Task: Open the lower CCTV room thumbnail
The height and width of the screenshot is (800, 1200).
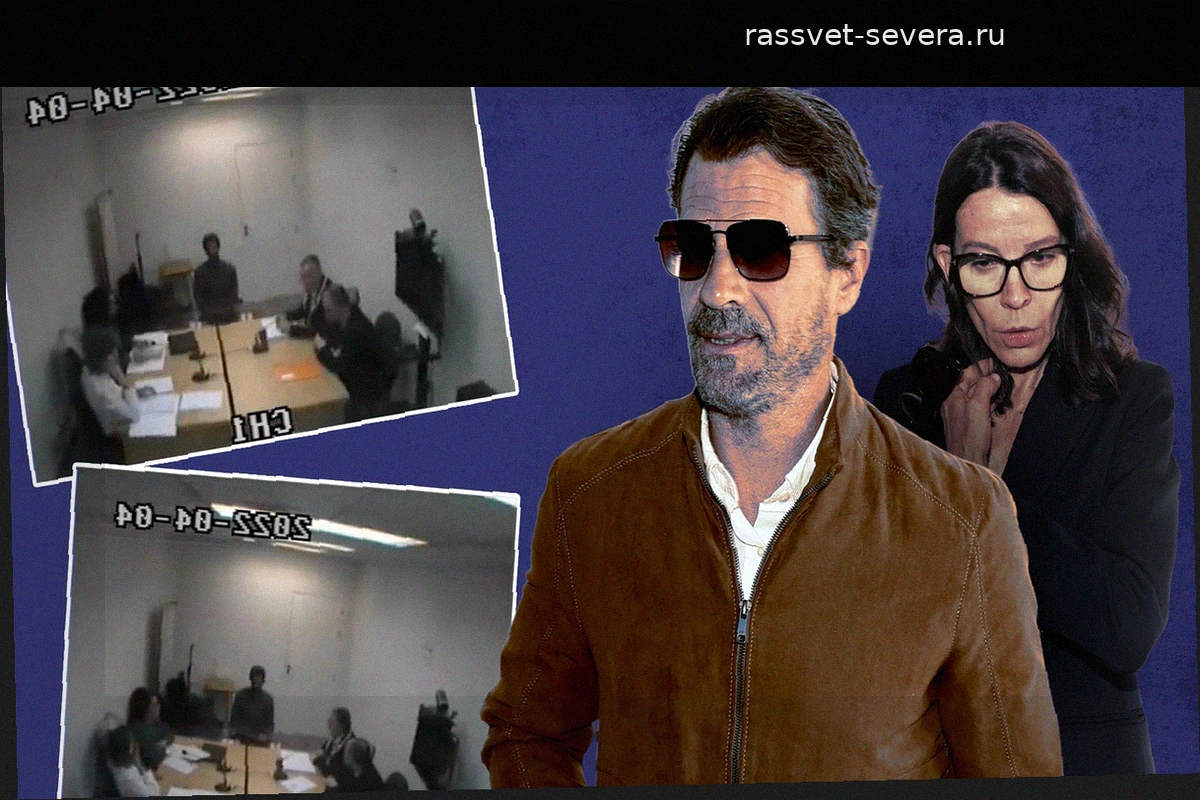Action: [x=291, y=631]
